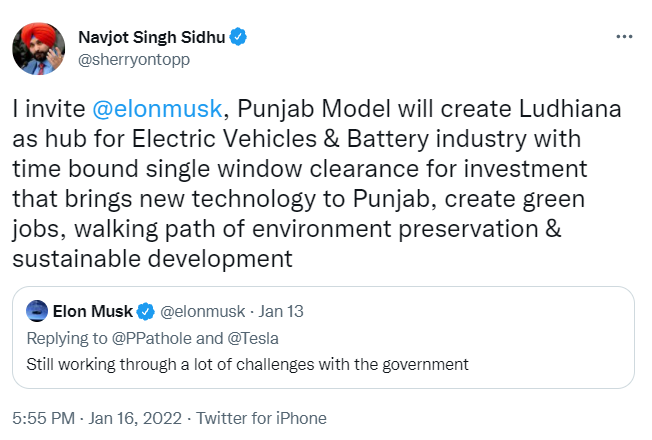Click the @PPathole mention in reply line
The width and height of the screenshot is (652, 440).
[143, 335]
